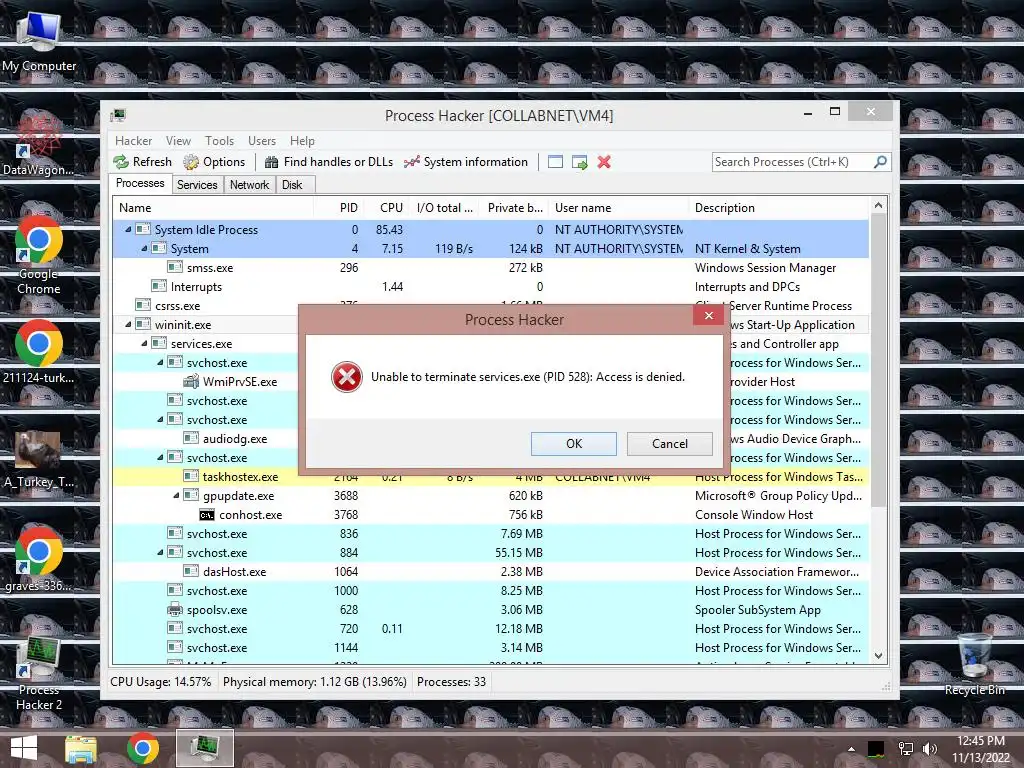The width and height of the screenshot is (1024, 768).
Task: Switch to the Network tab
Action: click(249, 185)
